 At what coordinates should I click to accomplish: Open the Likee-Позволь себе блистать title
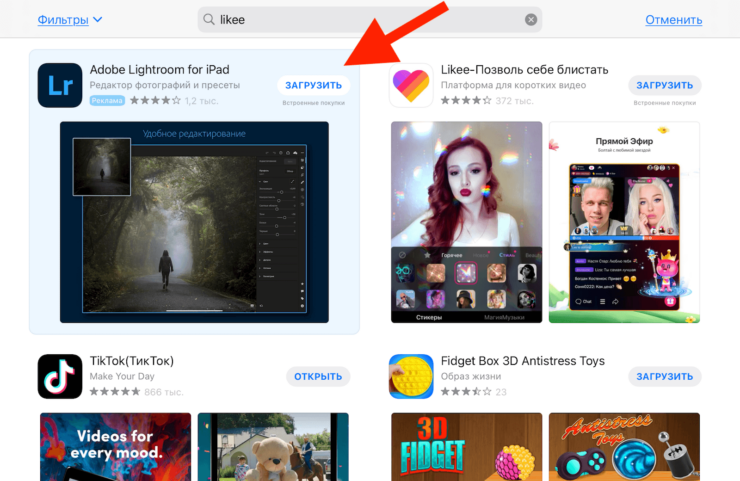[x=524, y=69]
